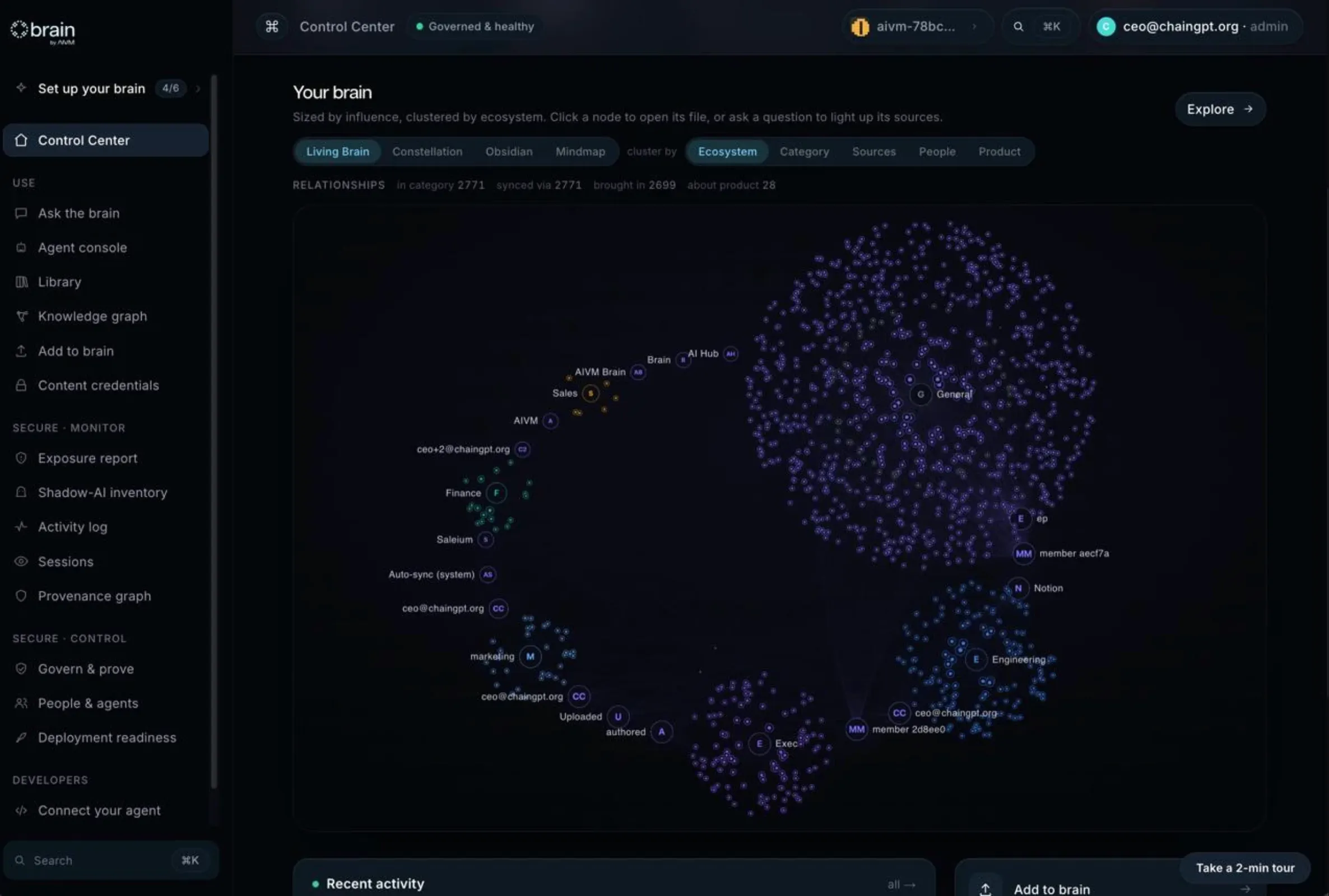Select the Engineering node in graph

tap(976, 660)
